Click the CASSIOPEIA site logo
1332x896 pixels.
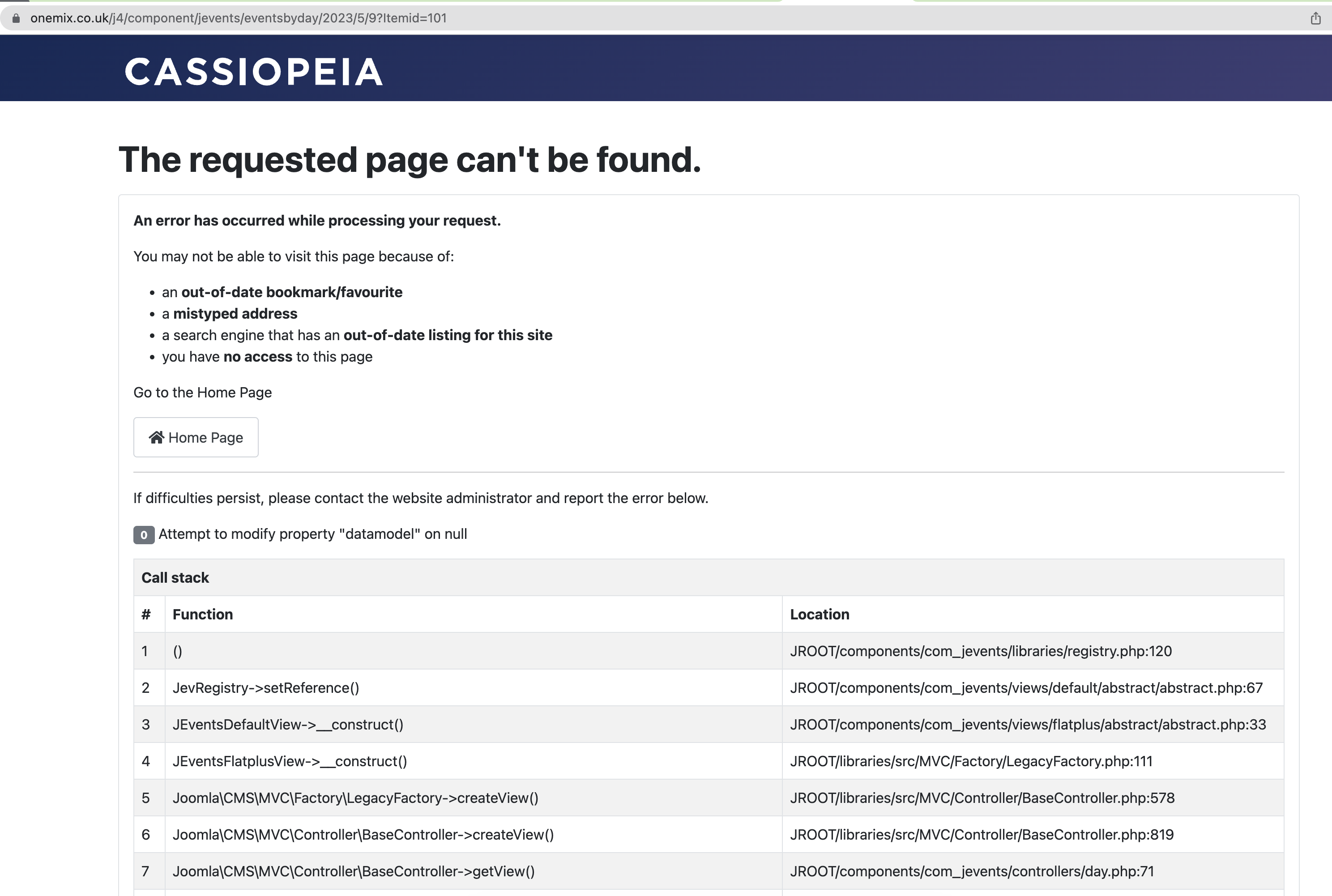tap(254, 72)
